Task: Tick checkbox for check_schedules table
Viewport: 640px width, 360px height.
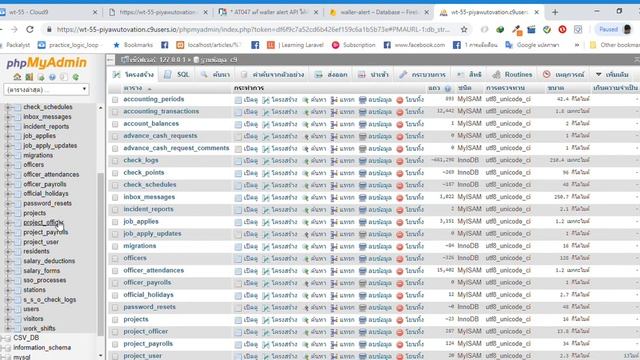Action: click(x=115, y=185)
